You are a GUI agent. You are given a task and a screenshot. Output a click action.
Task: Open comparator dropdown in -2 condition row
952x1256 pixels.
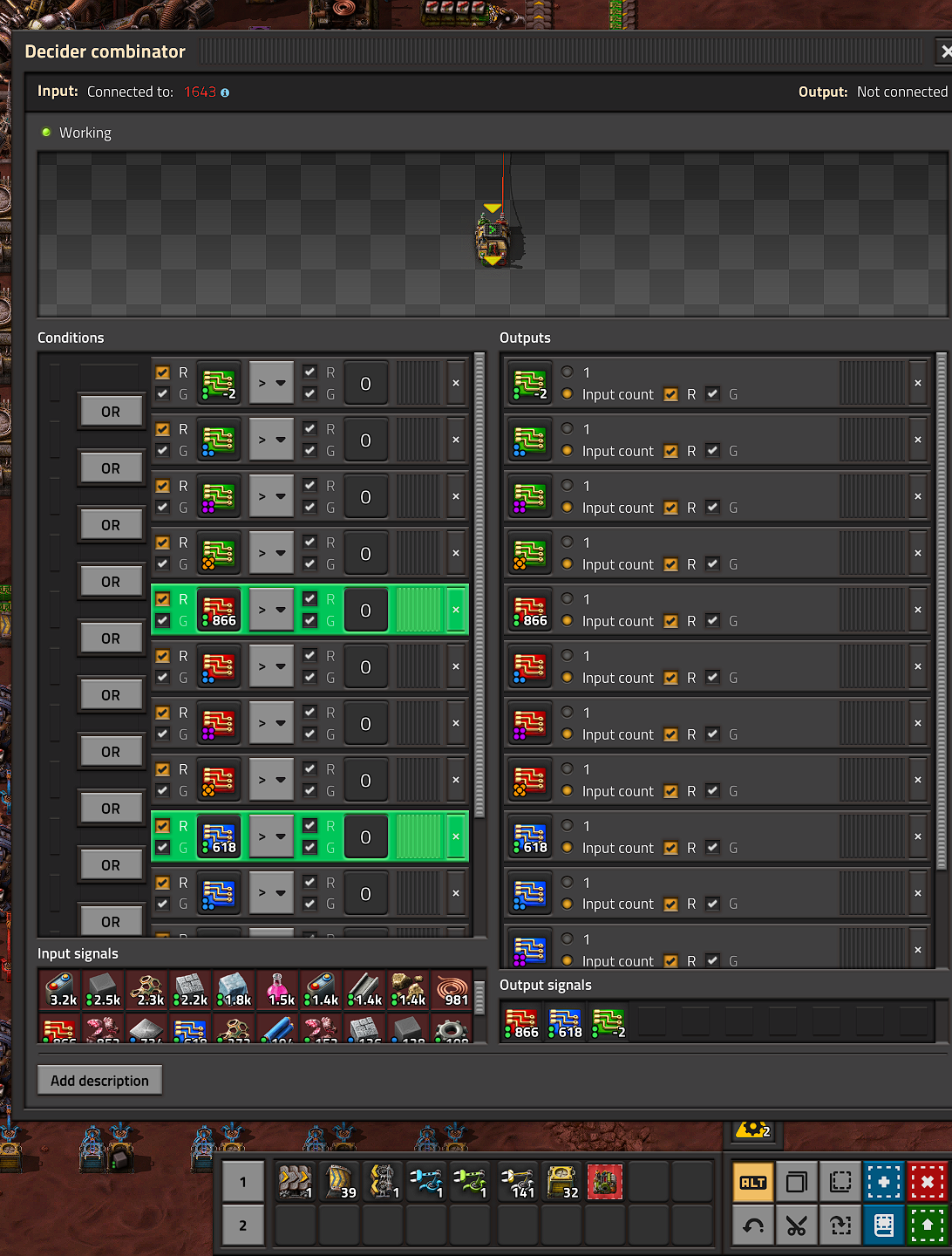[x=271, y=384]
